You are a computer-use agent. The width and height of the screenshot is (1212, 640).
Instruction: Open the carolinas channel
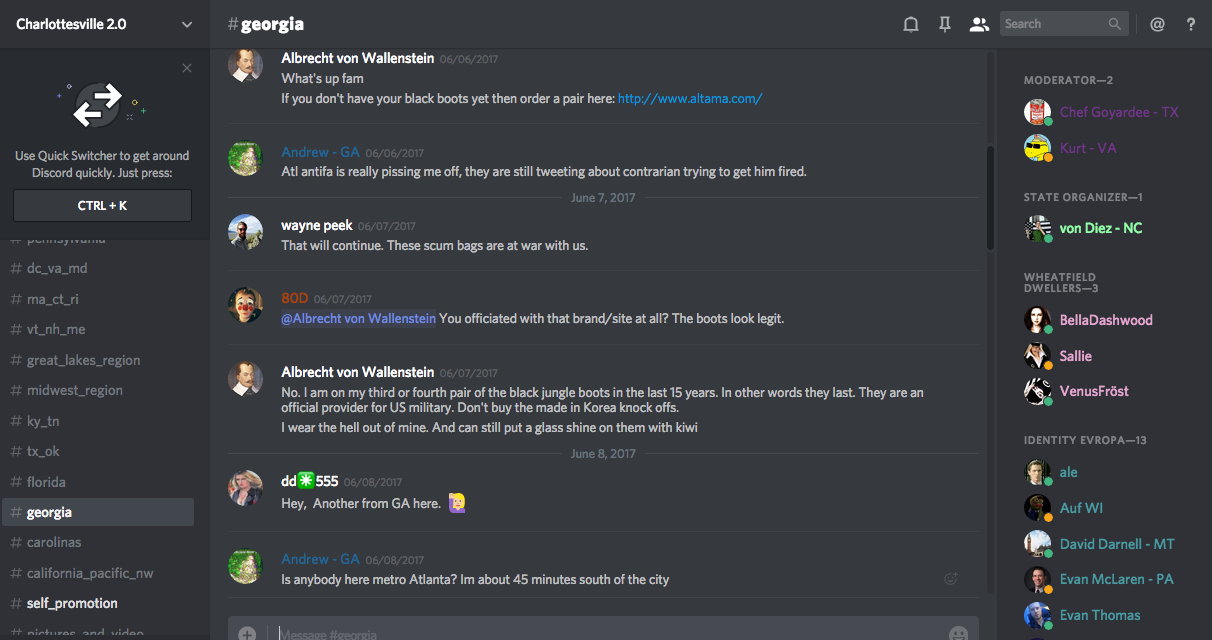pyautogui.click(x=54, y=542)
